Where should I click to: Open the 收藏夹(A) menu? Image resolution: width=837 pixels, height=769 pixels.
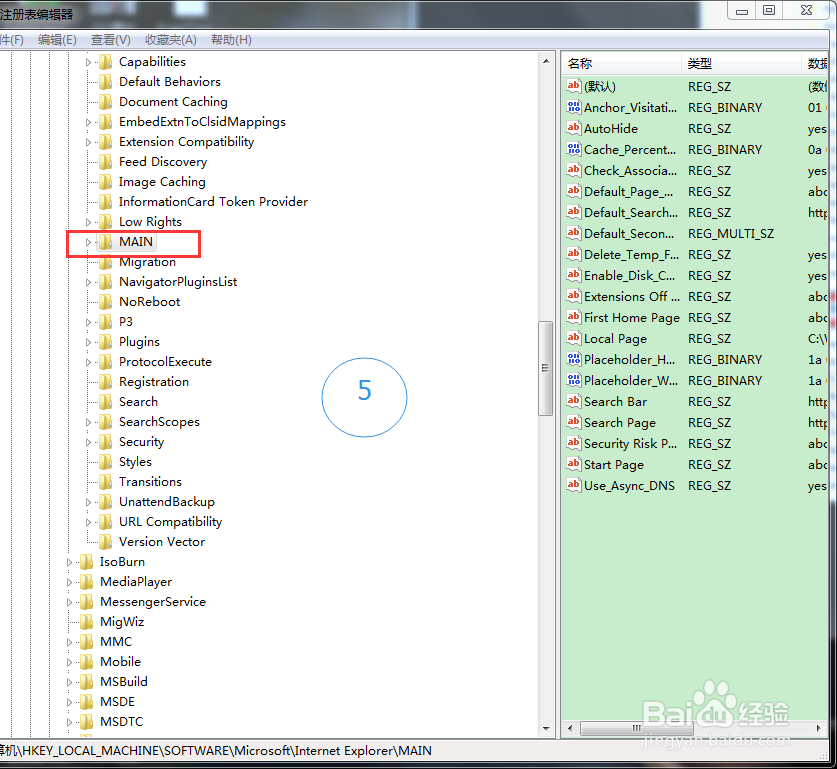[x=171, y=40]
